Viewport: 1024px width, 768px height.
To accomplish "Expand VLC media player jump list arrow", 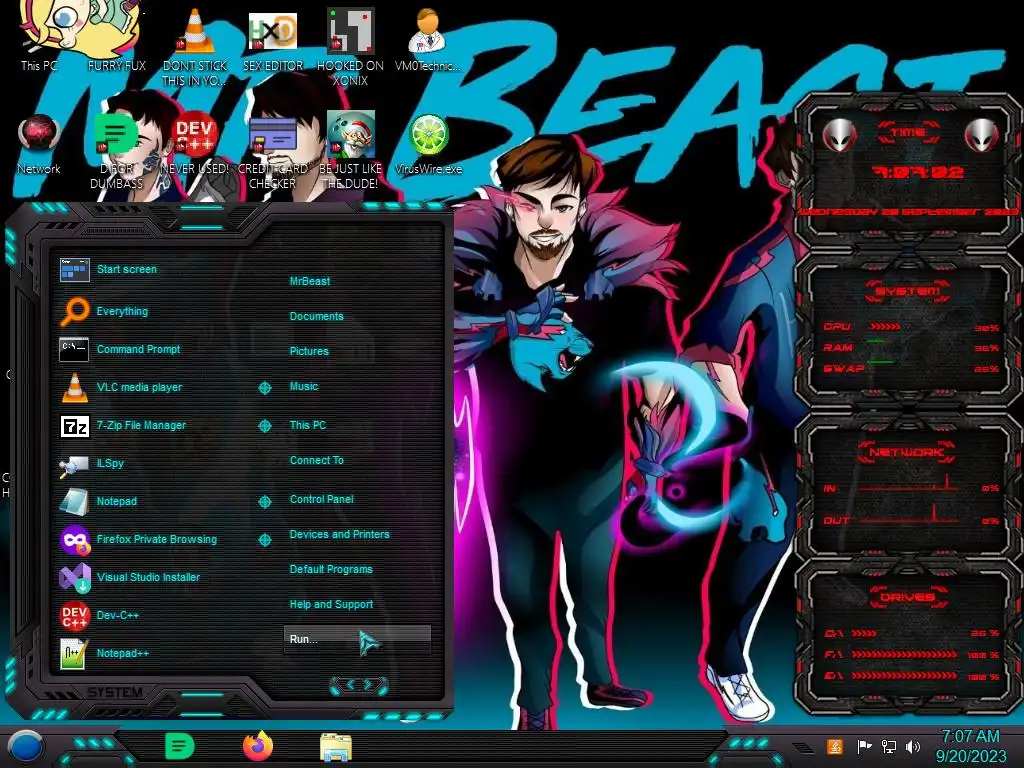I will coord(264,388).
